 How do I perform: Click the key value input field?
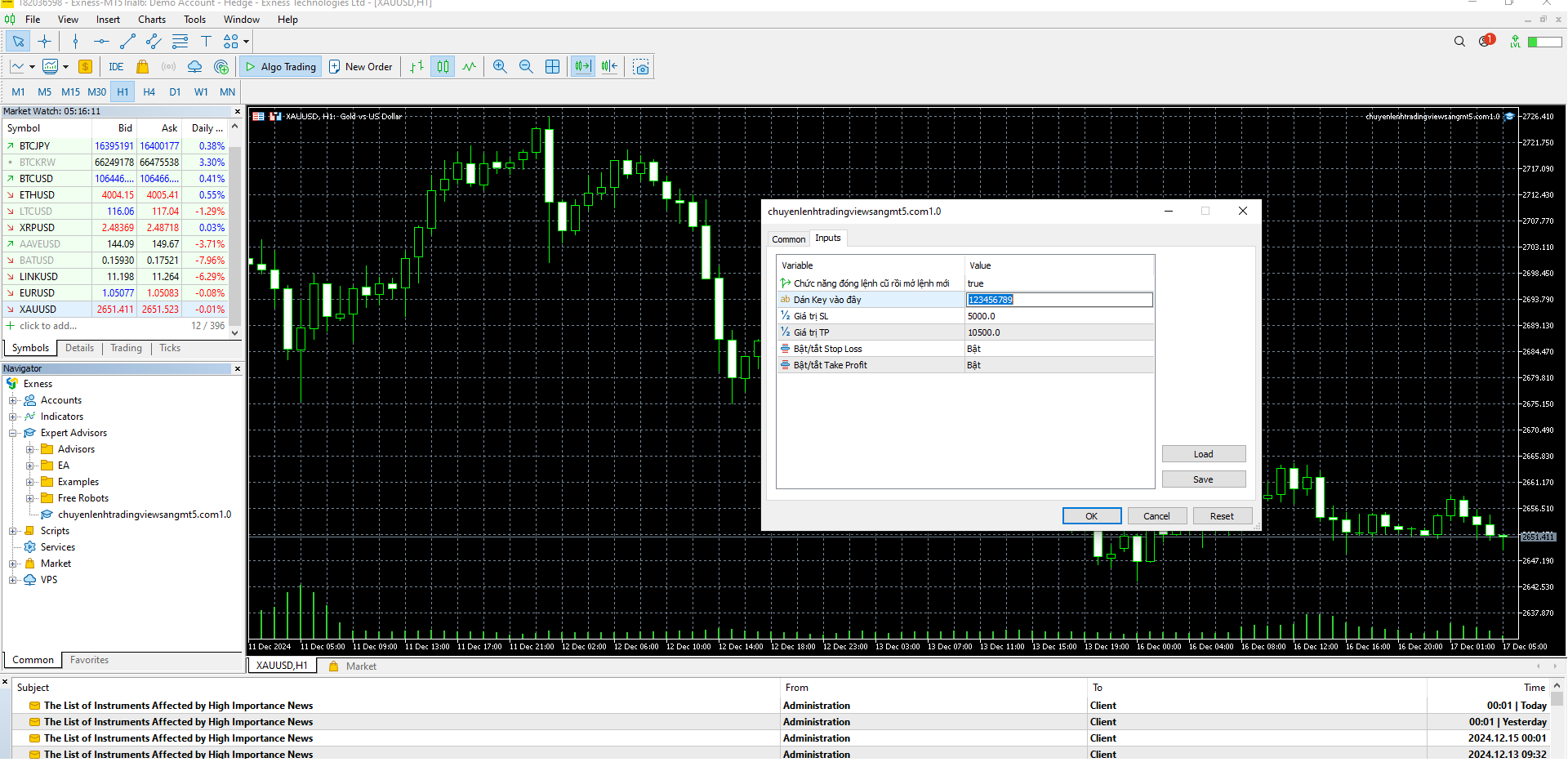point(1059,300)
